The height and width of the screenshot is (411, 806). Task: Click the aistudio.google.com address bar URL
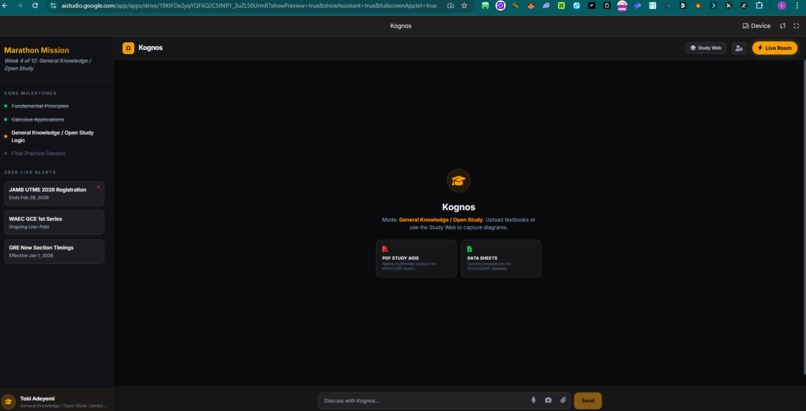tap(249, 6)
